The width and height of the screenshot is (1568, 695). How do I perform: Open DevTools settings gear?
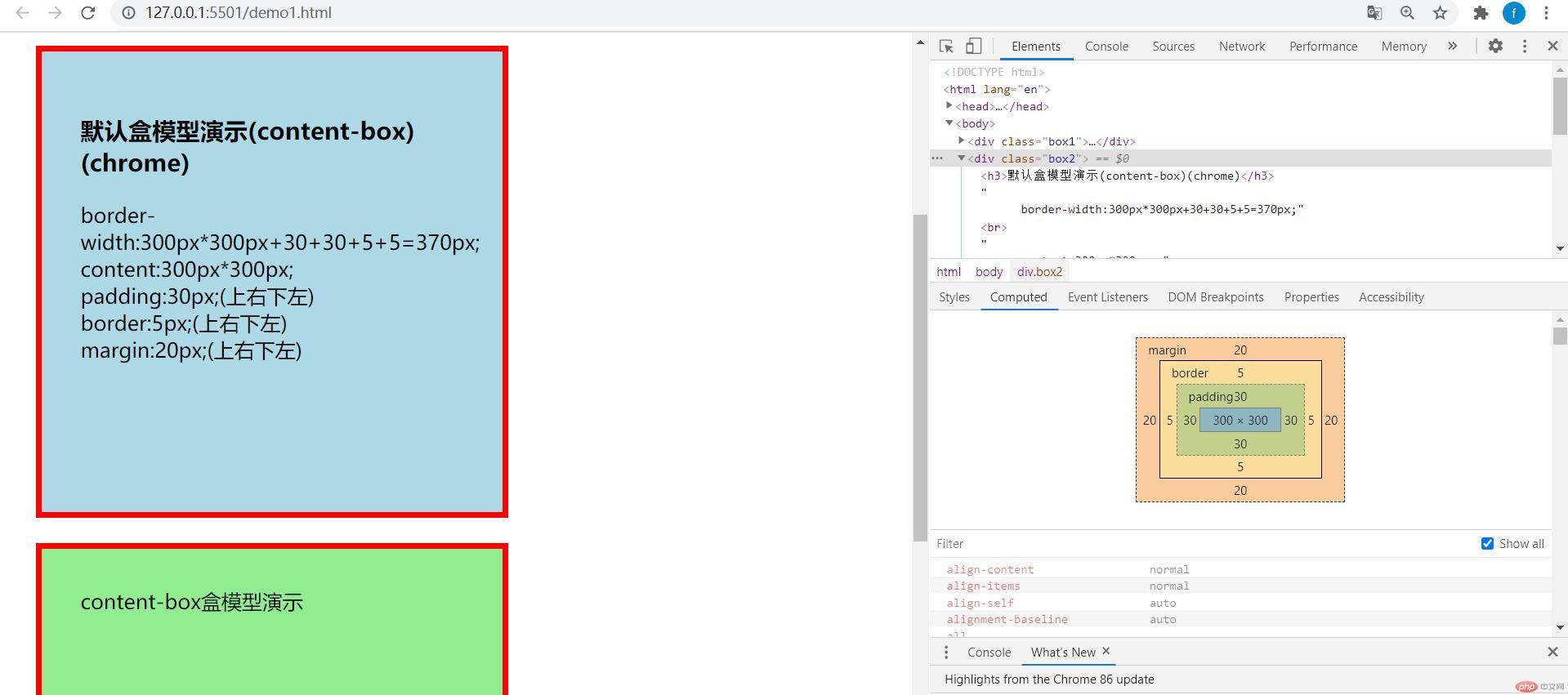1495,47
